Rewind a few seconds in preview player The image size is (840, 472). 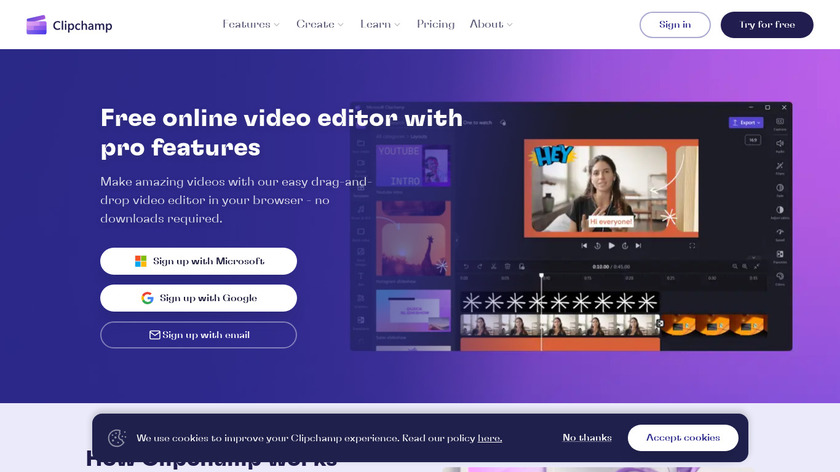(x=597, y=246)
